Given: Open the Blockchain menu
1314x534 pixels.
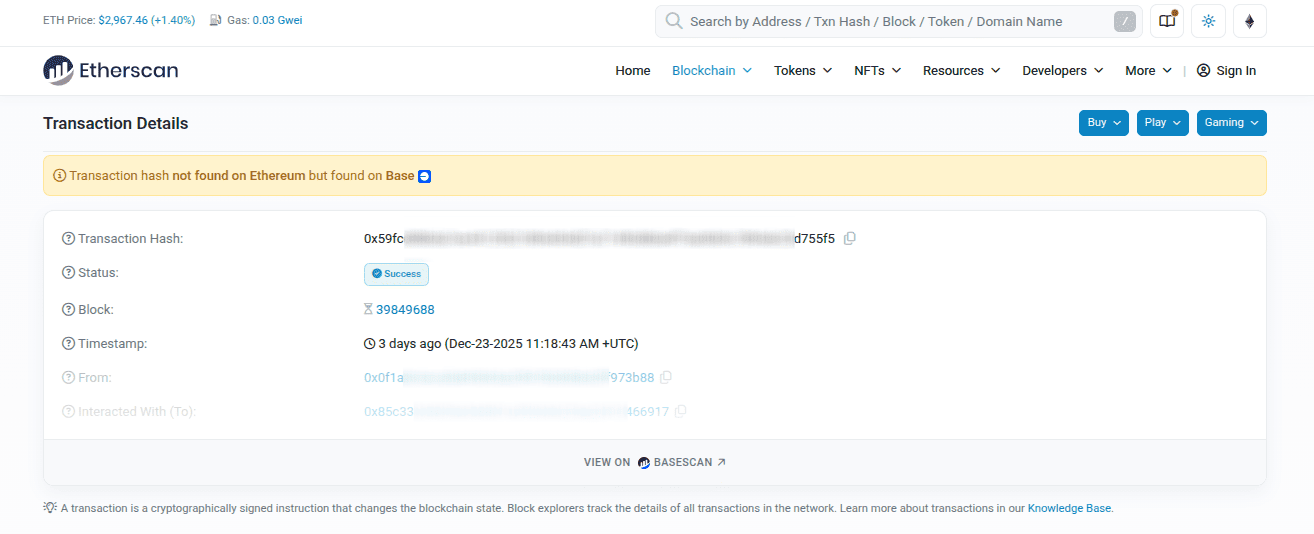Looking at the screenshot, I should 712,71.
